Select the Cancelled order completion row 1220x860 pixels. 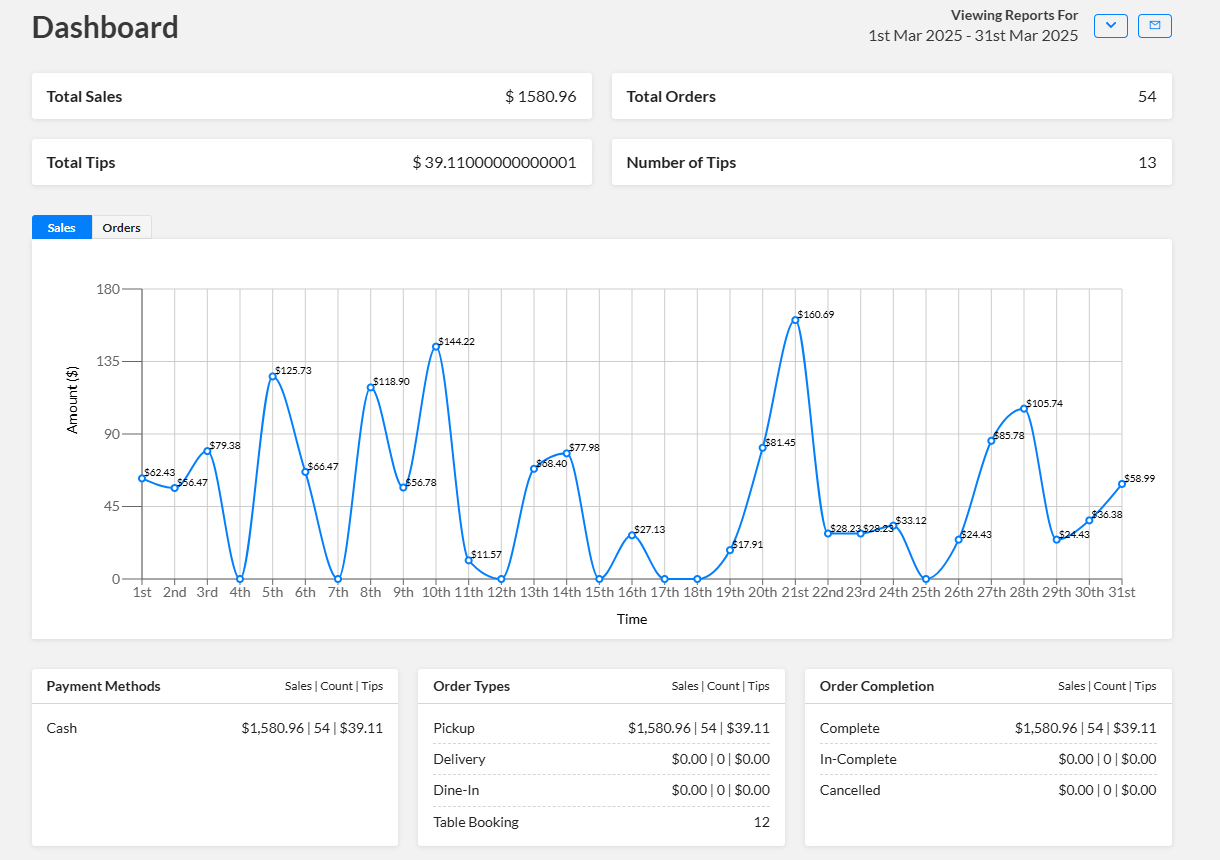(987, 790)
